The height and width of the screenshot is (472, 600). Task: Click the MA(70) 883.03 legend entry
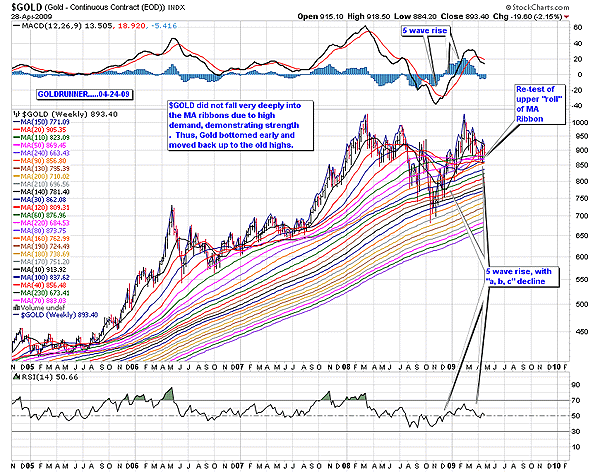click(44, 301)
